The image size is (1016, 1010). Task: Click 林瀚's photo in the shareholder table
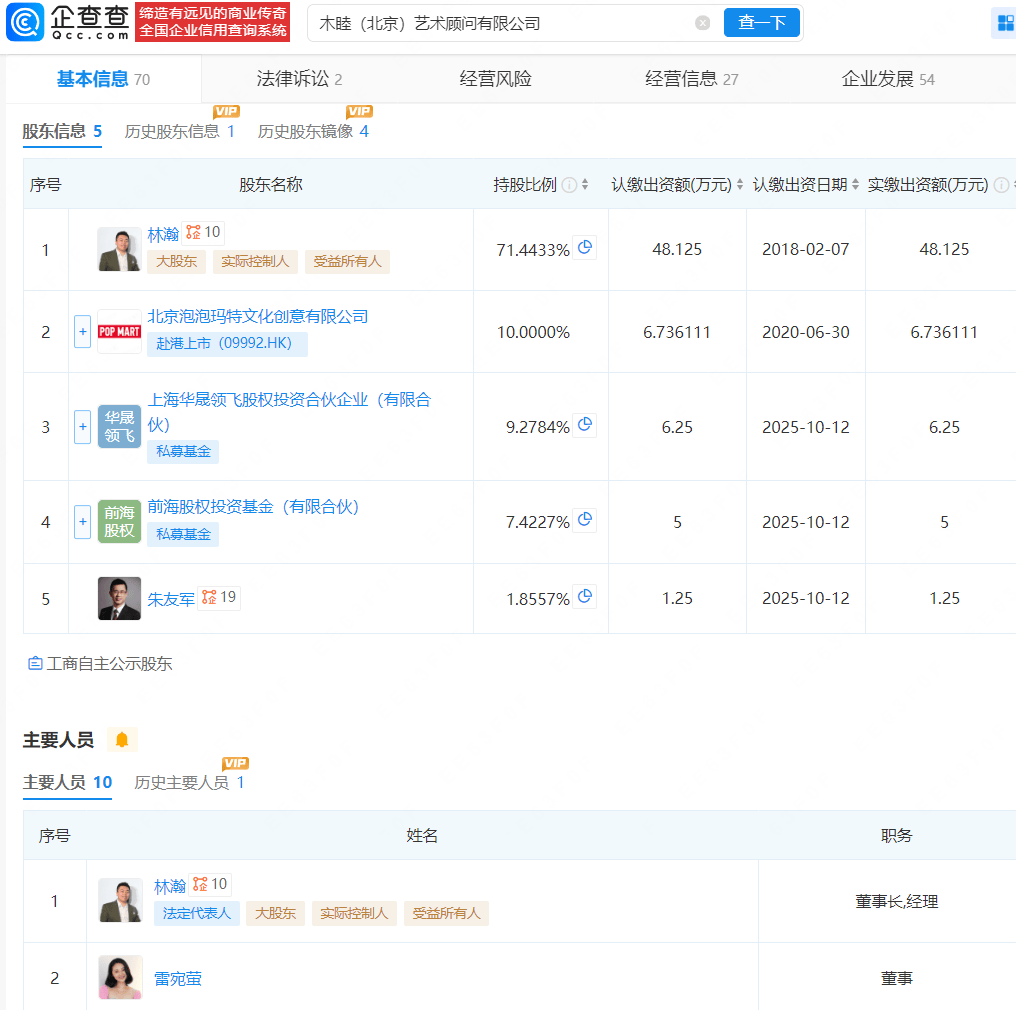(x=119, y=249)
